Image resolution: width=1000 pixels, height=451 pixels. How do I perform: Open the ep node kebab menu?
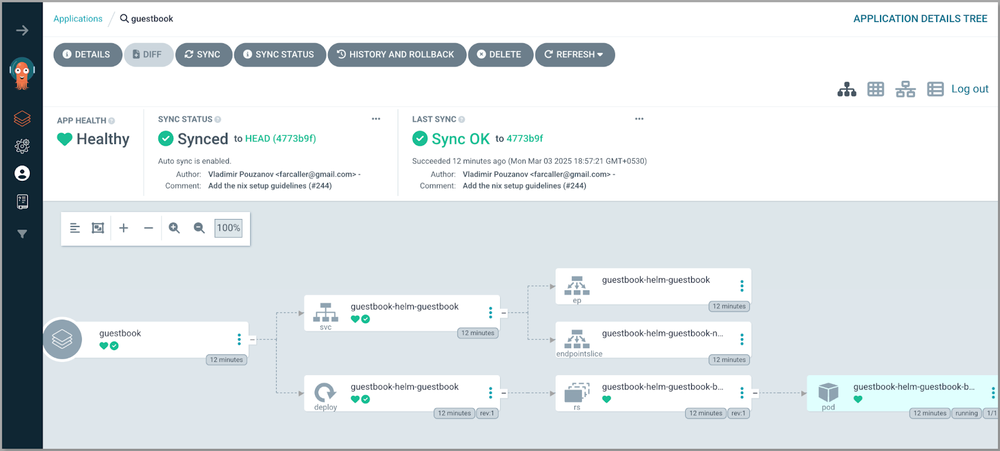(742, 286)
